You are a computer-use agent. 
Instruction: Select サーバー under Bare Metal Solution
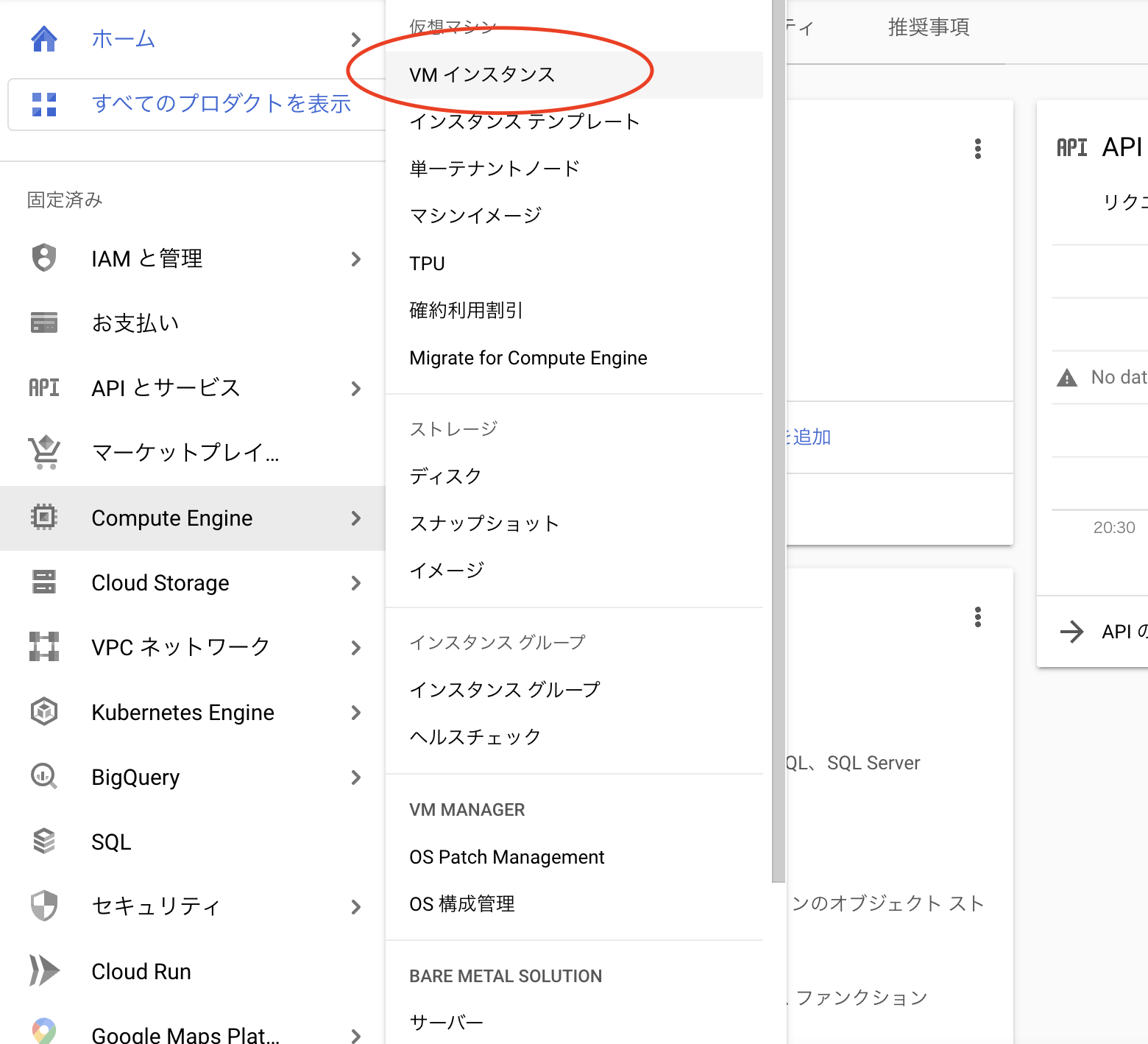[x=574, y=1022]
